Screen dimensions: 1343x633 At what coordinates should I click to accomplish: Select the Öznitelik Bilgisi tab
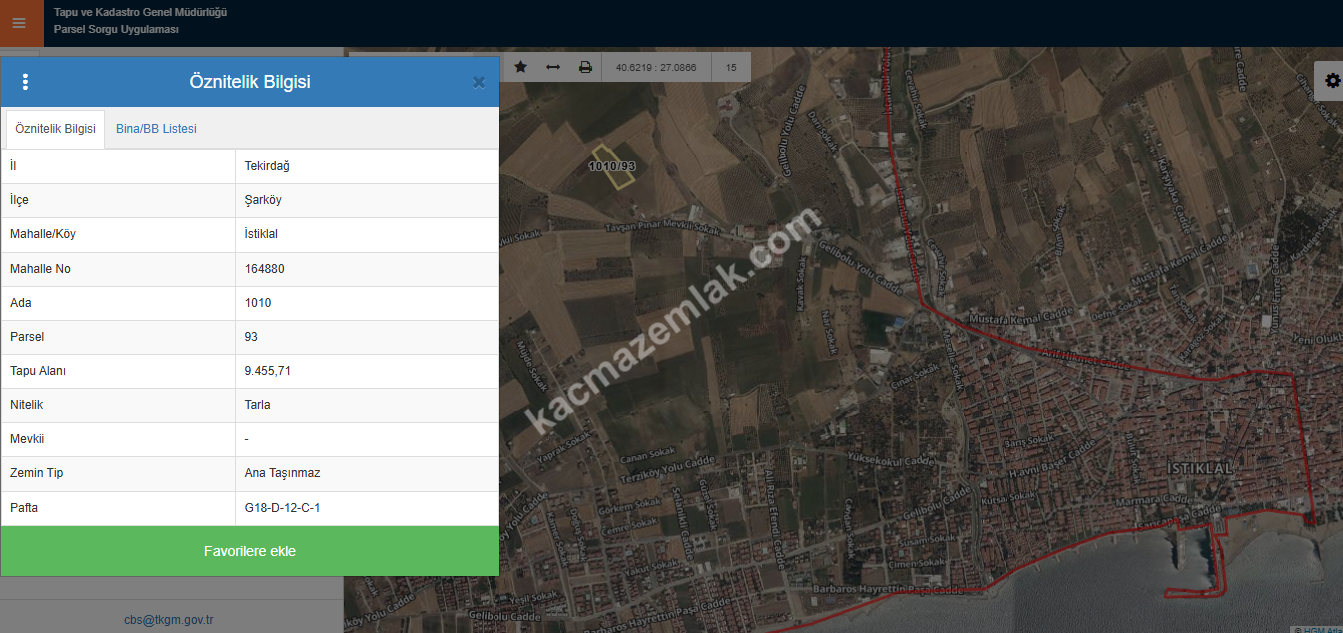[56, 129]
